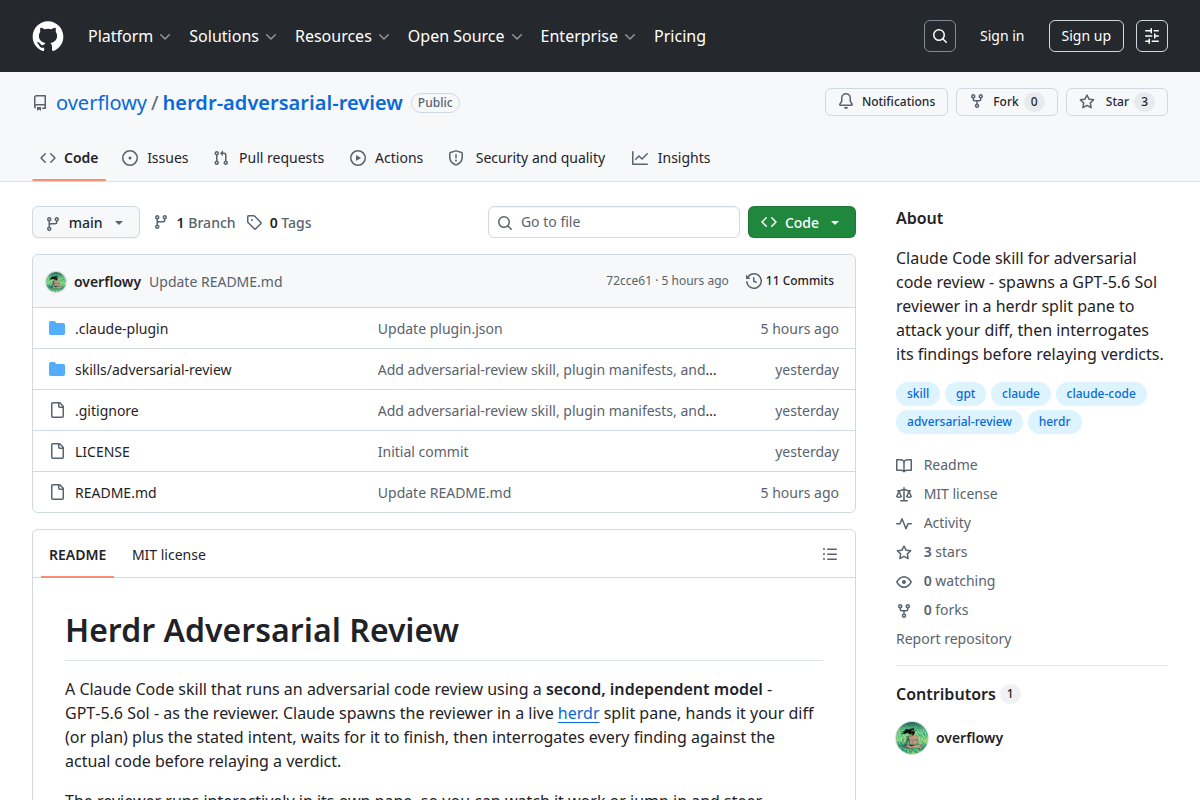This screenshot has height=800, width=1200.
Task: Open the Insights tab
Action: pos(671,158)
